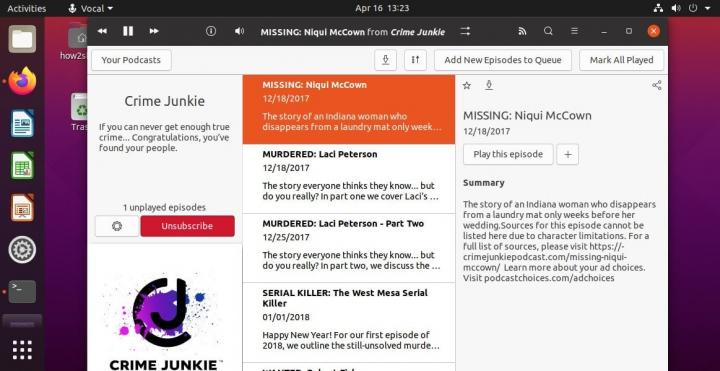This screenshot has height=371, width=720.
Task: Download the selected episode from the details pane
Action: (489, 85)
